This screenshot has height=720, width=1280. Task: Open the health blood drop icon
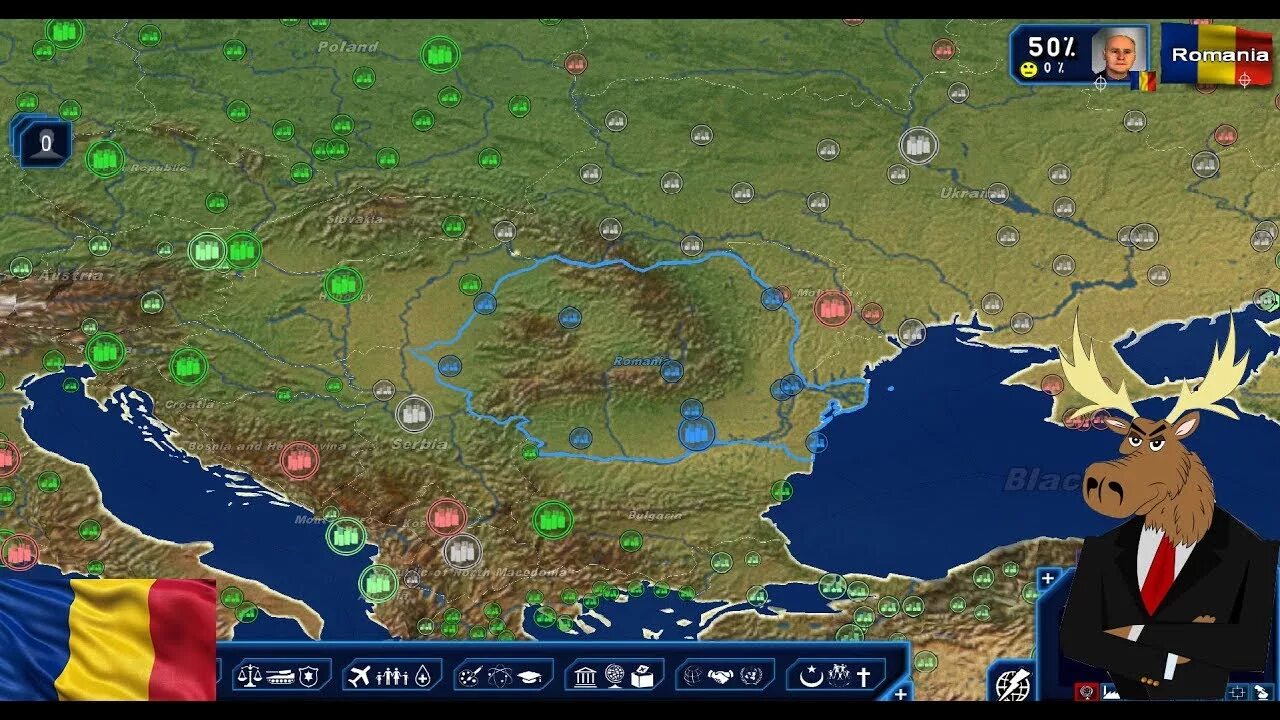[x=423, y=678]
